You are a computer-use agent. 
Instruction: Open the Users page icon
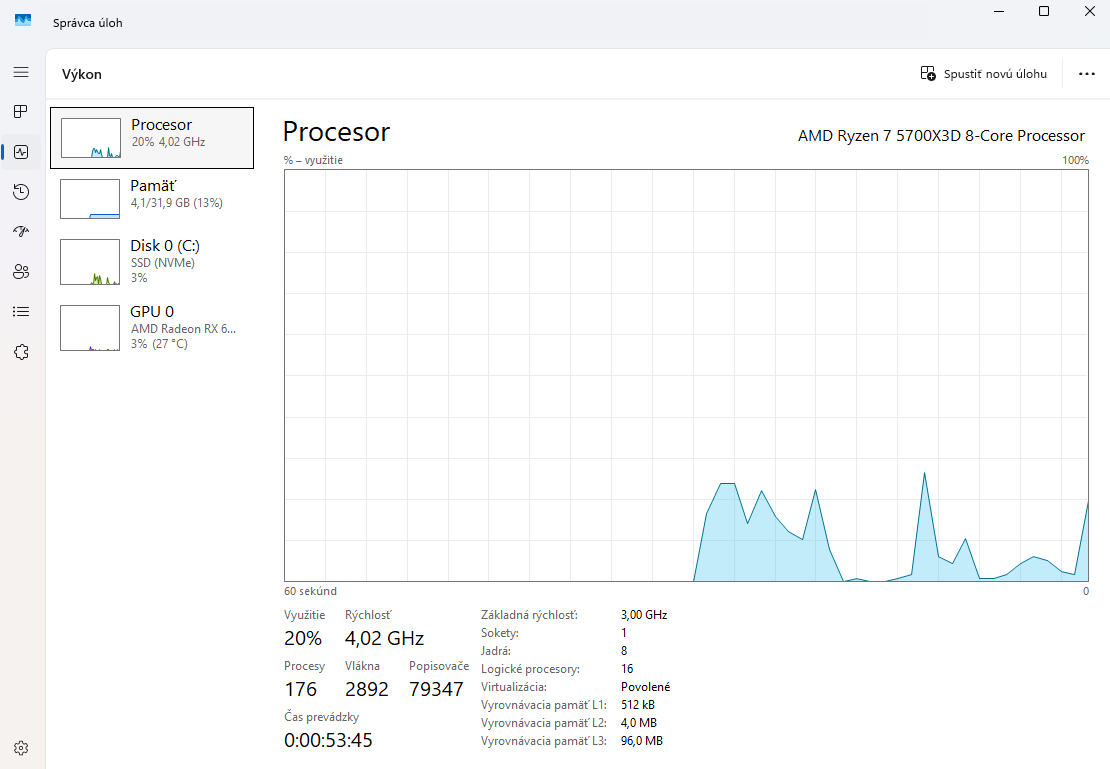[x=21, y=272]
